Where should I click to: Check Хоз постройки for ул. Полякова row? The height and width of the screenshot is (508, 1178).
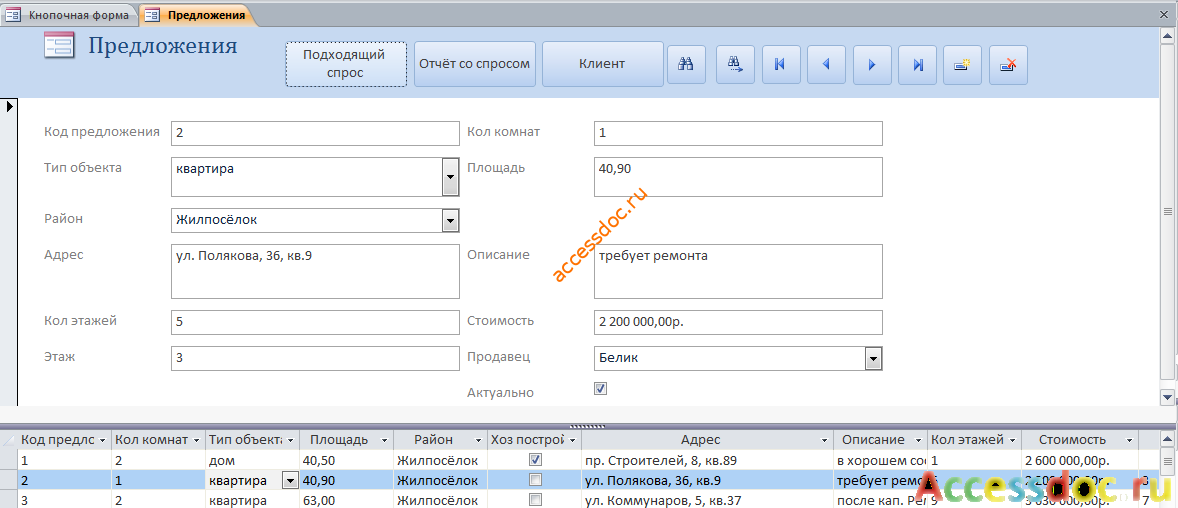(536, 479)
